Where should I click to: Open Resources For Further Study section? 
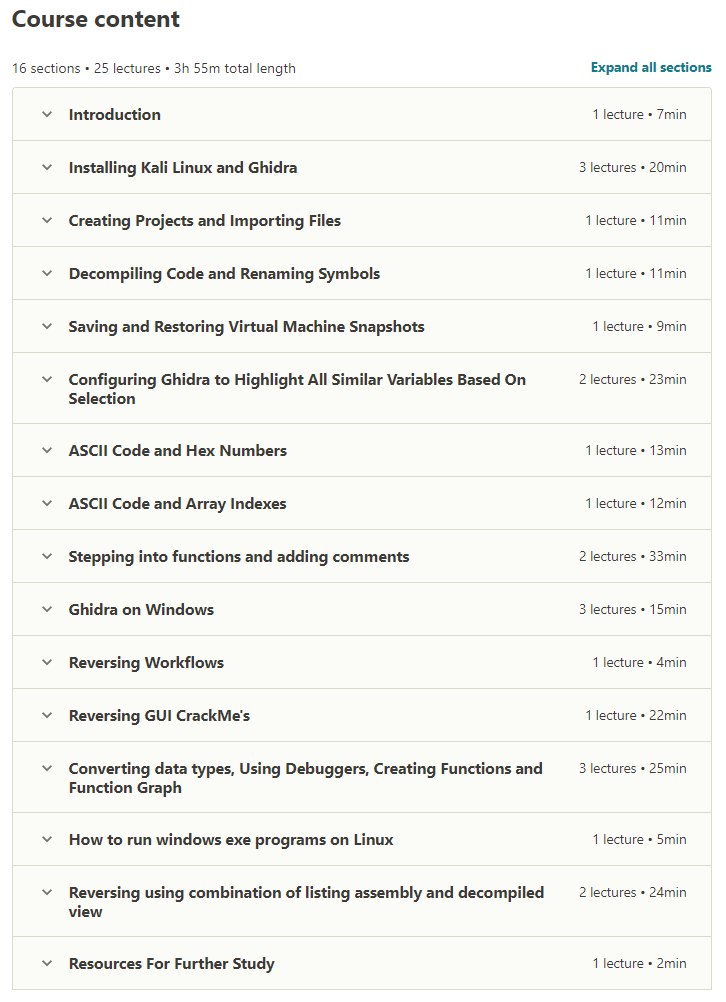tap(171, 964)
